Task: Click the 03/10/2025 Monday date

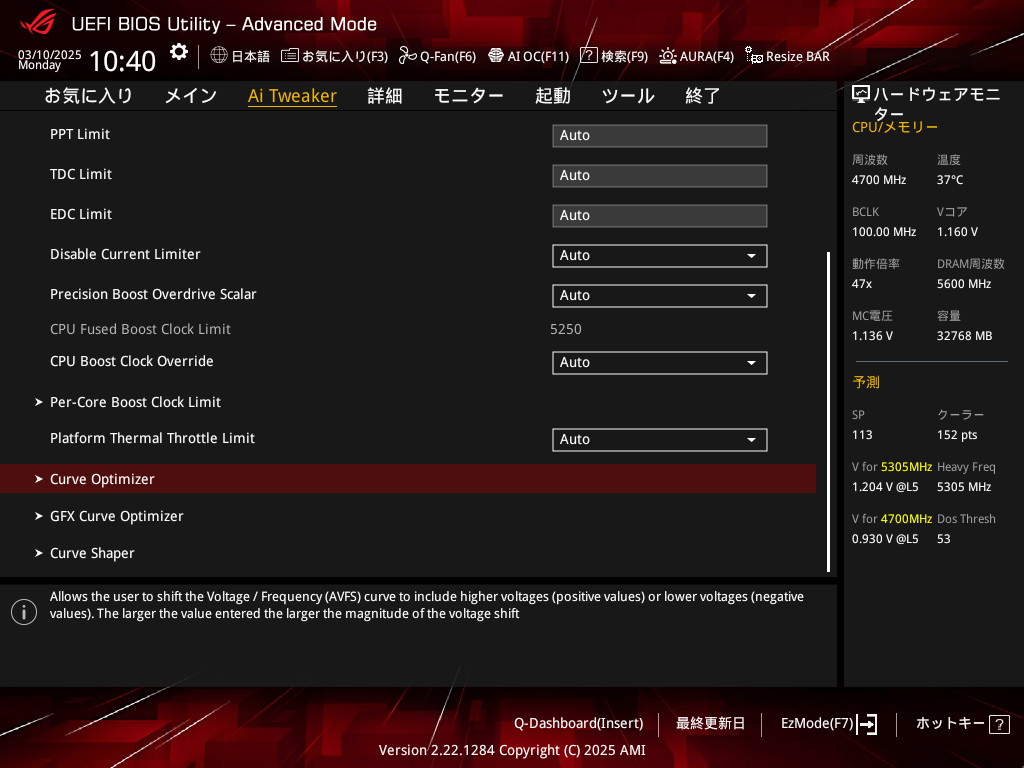Action: pyautogui.click(x=50, y=59)
